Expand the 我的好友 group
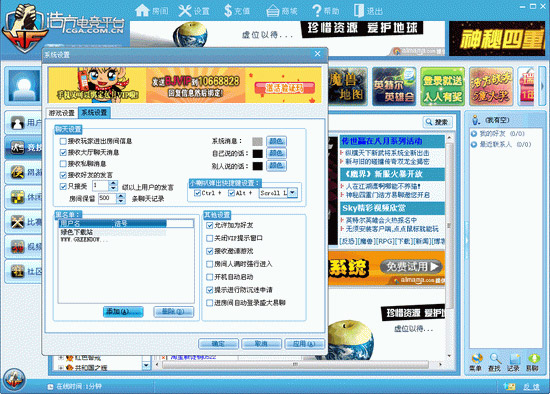This screenshot has width=550, height=394. (x=474, y=134)
